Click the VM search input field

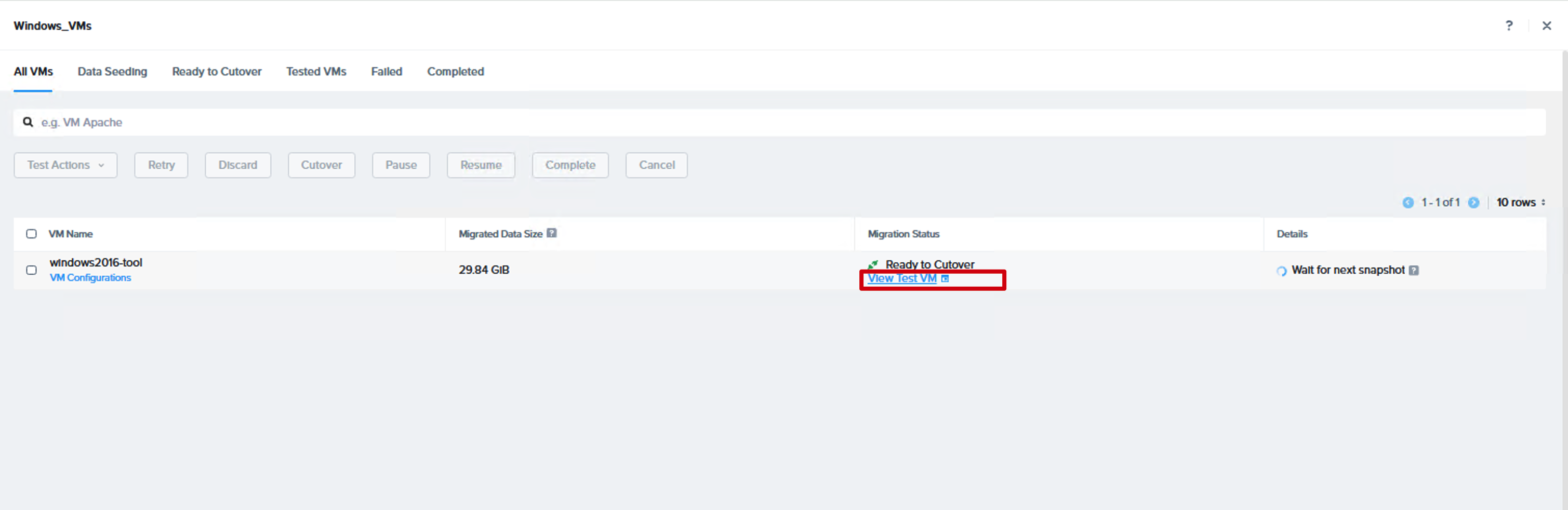pos(779,123)
